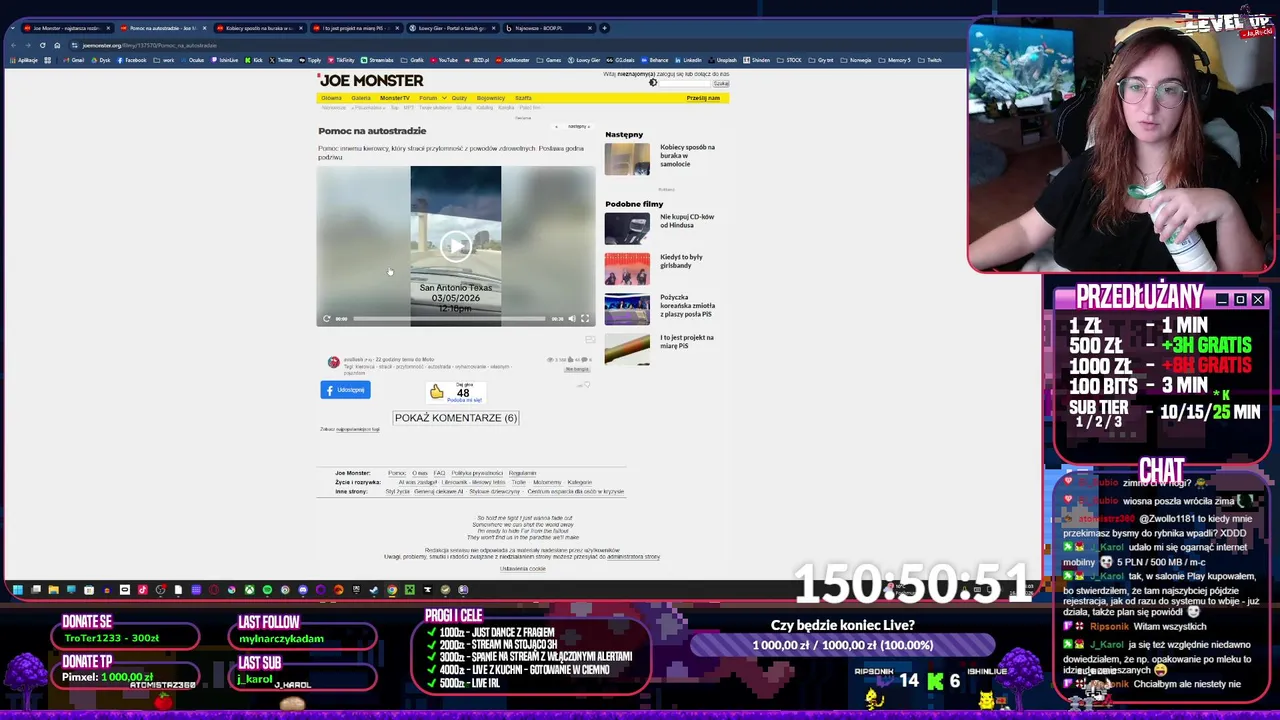This screenshot has width=1280, height=720.
Task: Click the replay icon in video controls
Action: coord(326,319)
